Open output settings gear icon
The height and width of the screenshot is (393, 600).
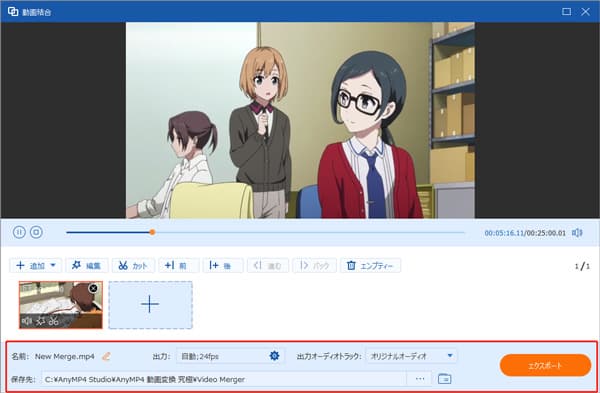coord(274,356)
